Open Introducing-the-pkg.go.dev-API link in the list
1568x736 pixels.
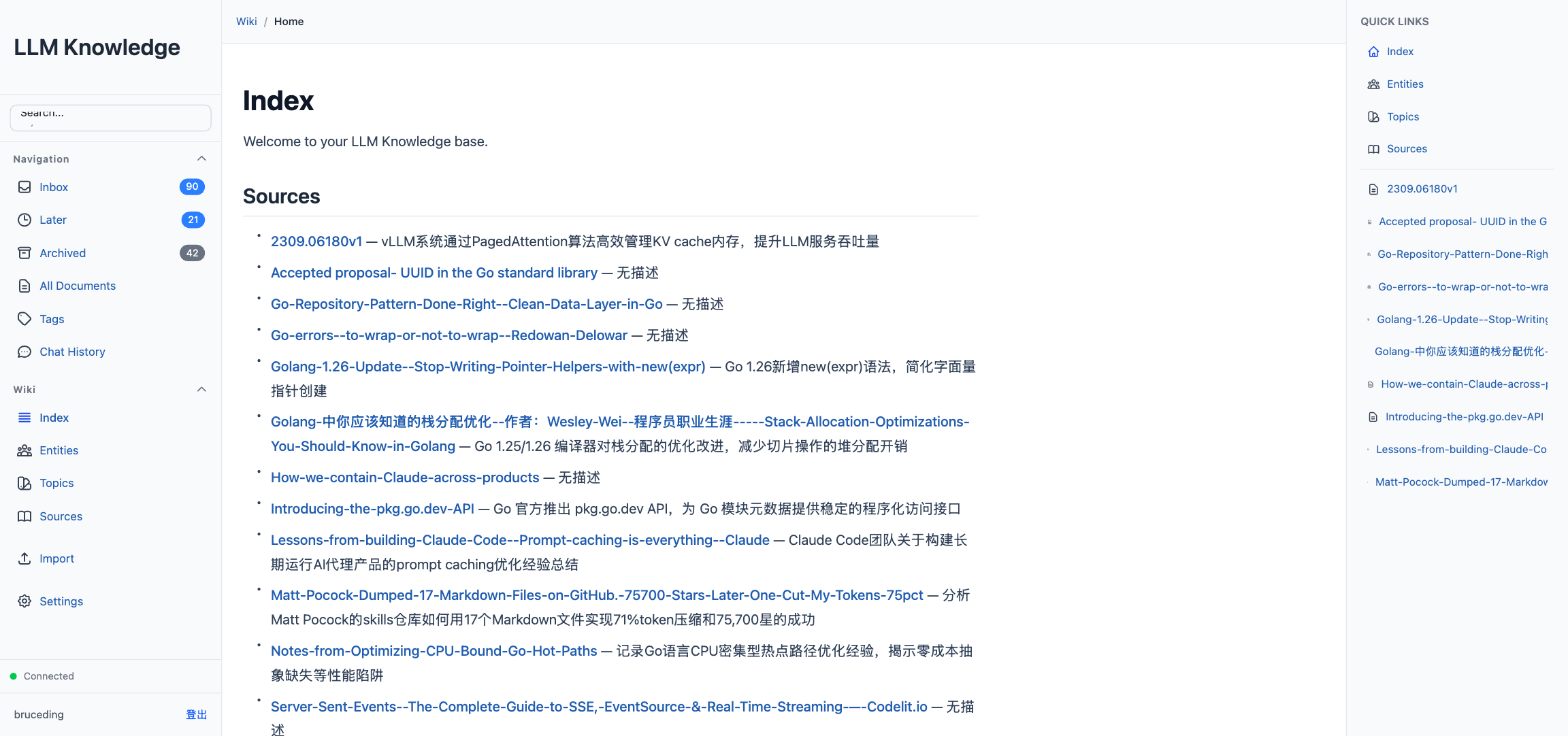point(372,509)
